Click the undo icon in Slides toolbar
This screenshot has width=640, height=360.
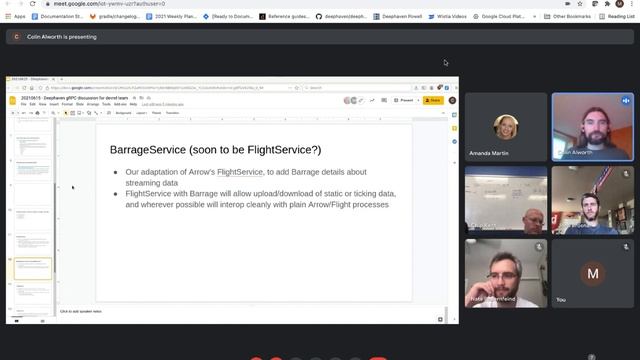tap(24, 113)
